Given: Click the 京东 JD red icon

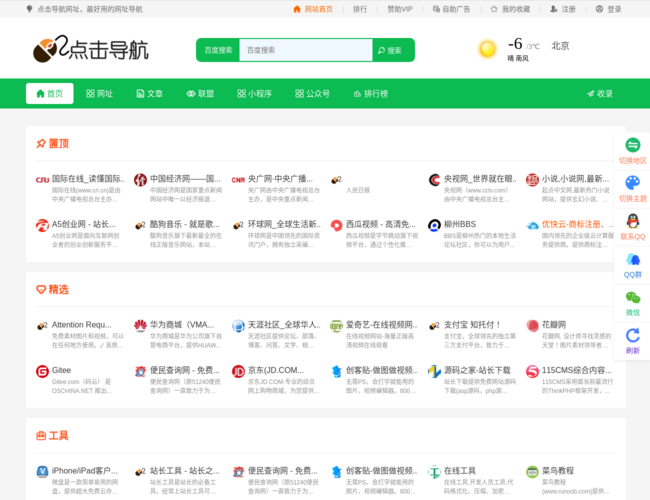Looking at the screenshot, I should coord(238,371).
